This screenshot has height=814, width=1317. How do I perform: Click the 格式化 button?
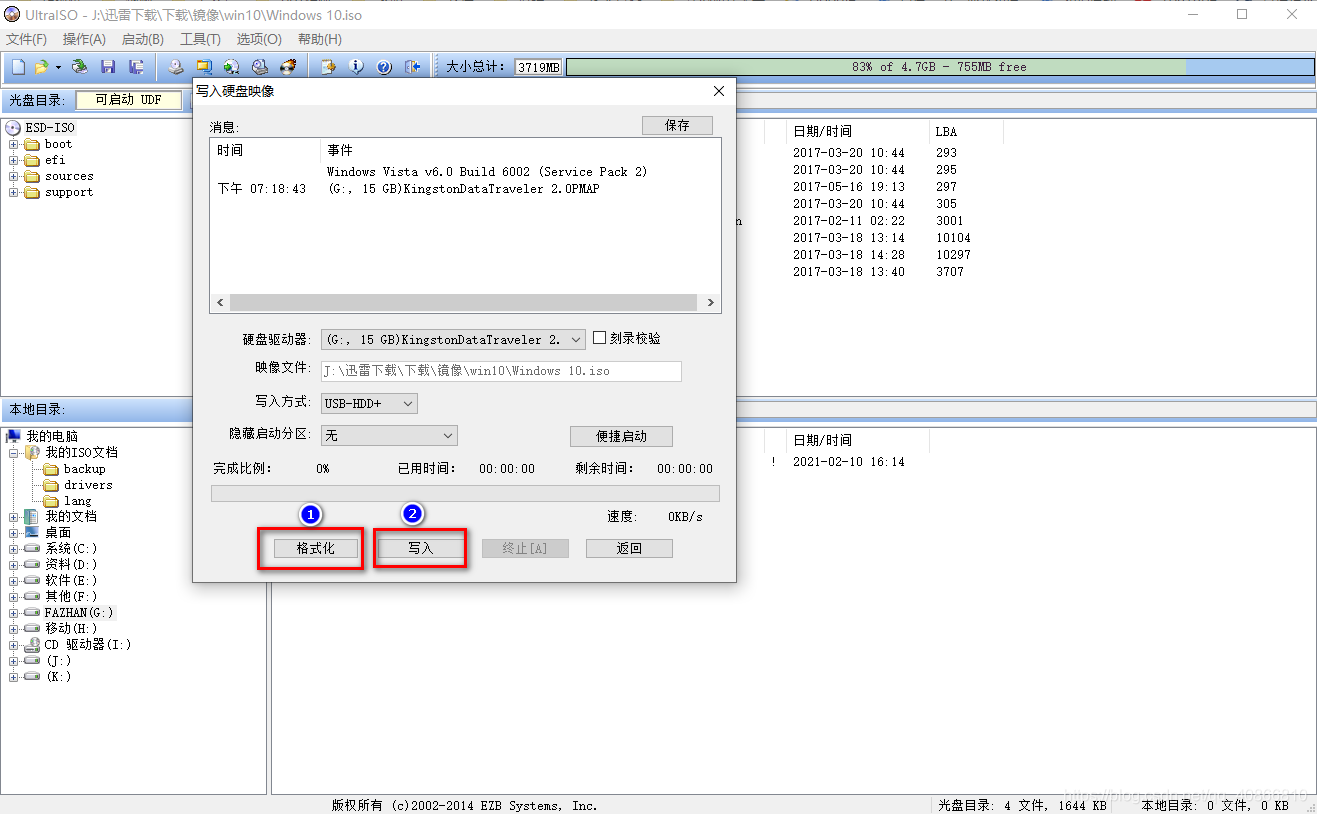pos(315,548)
